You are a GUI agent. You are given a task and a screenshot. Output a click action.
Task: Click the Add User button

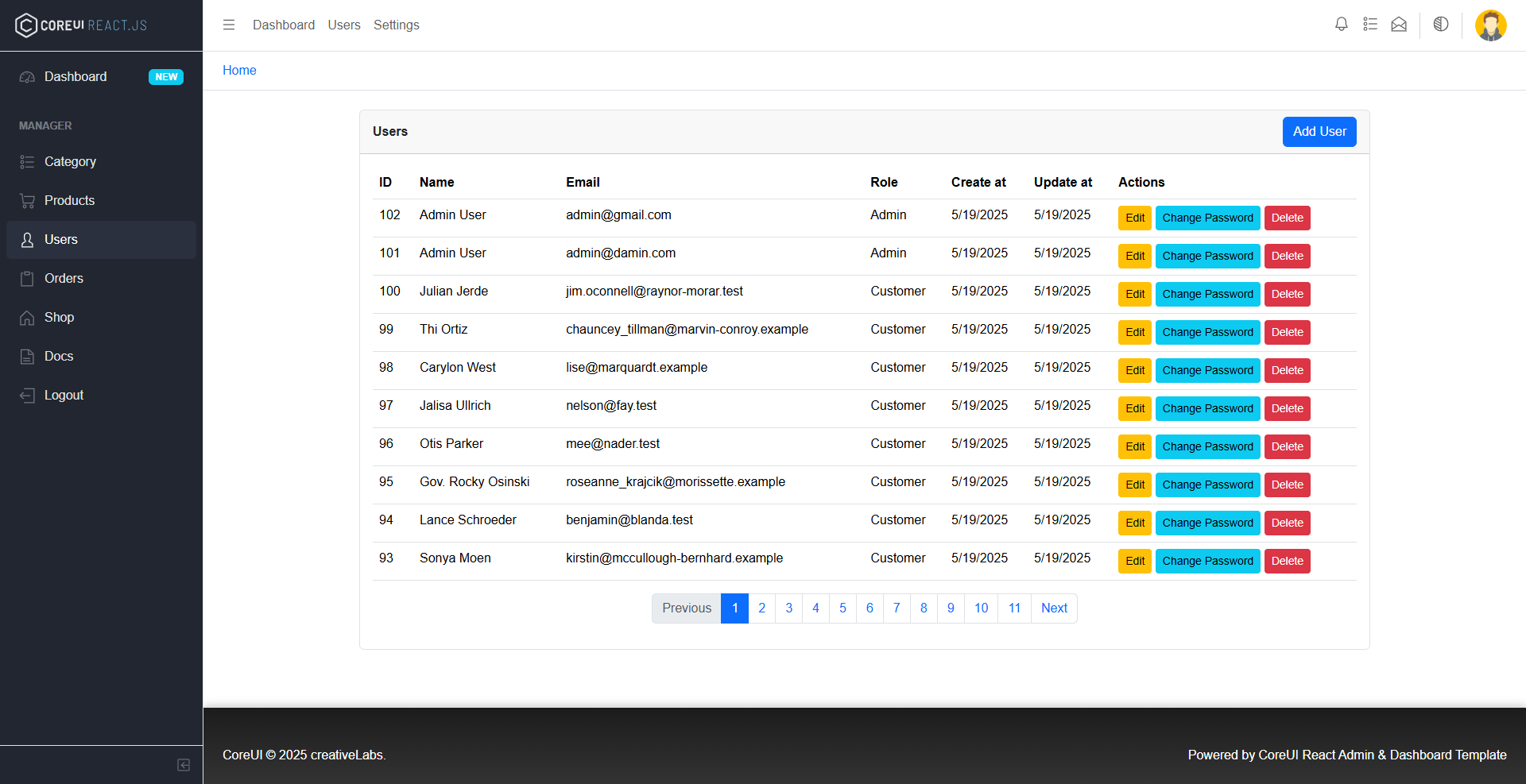point(1319,132)
